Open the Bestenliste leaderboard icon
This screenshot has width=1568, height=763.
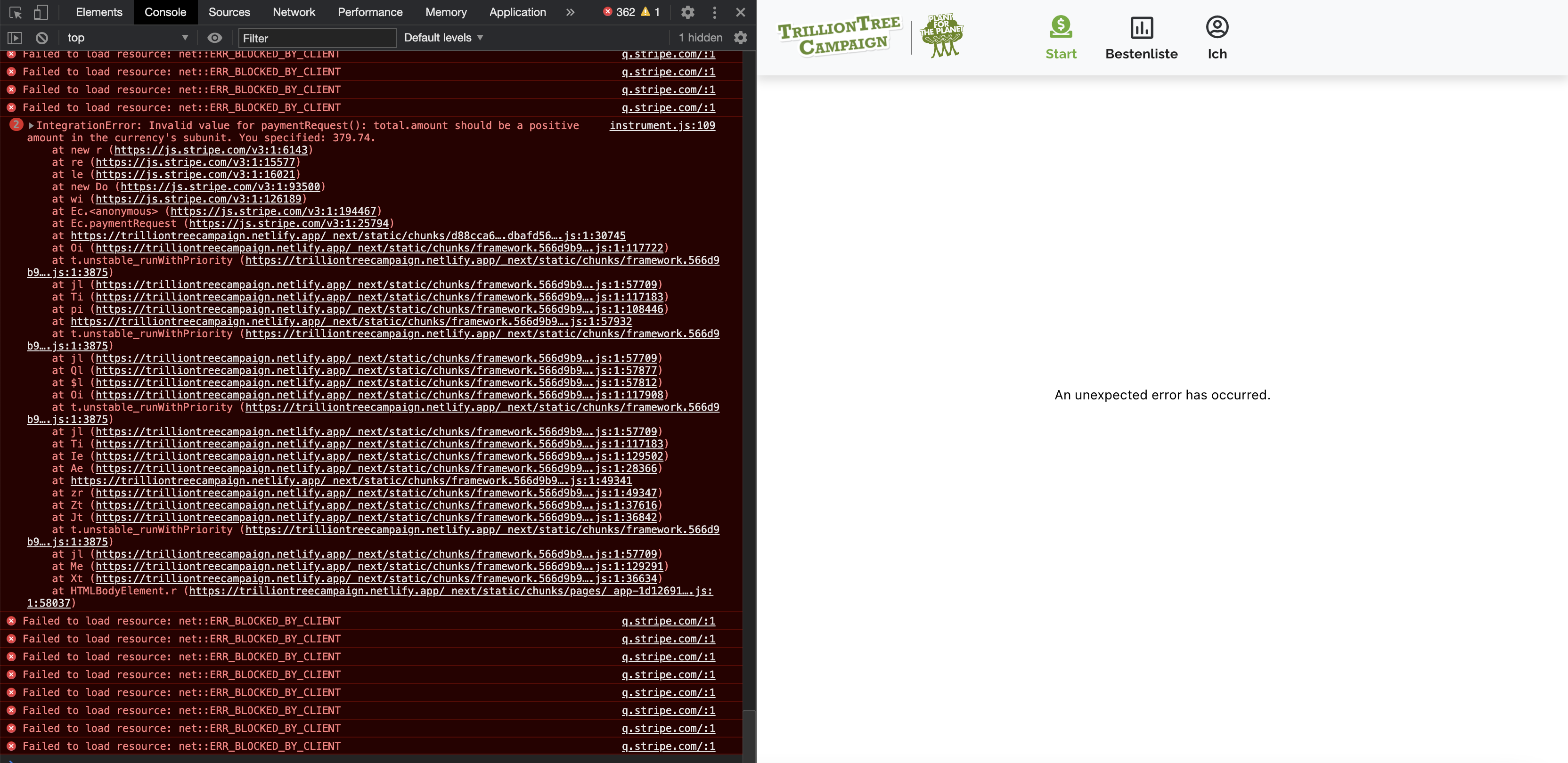click(1141, 27)
